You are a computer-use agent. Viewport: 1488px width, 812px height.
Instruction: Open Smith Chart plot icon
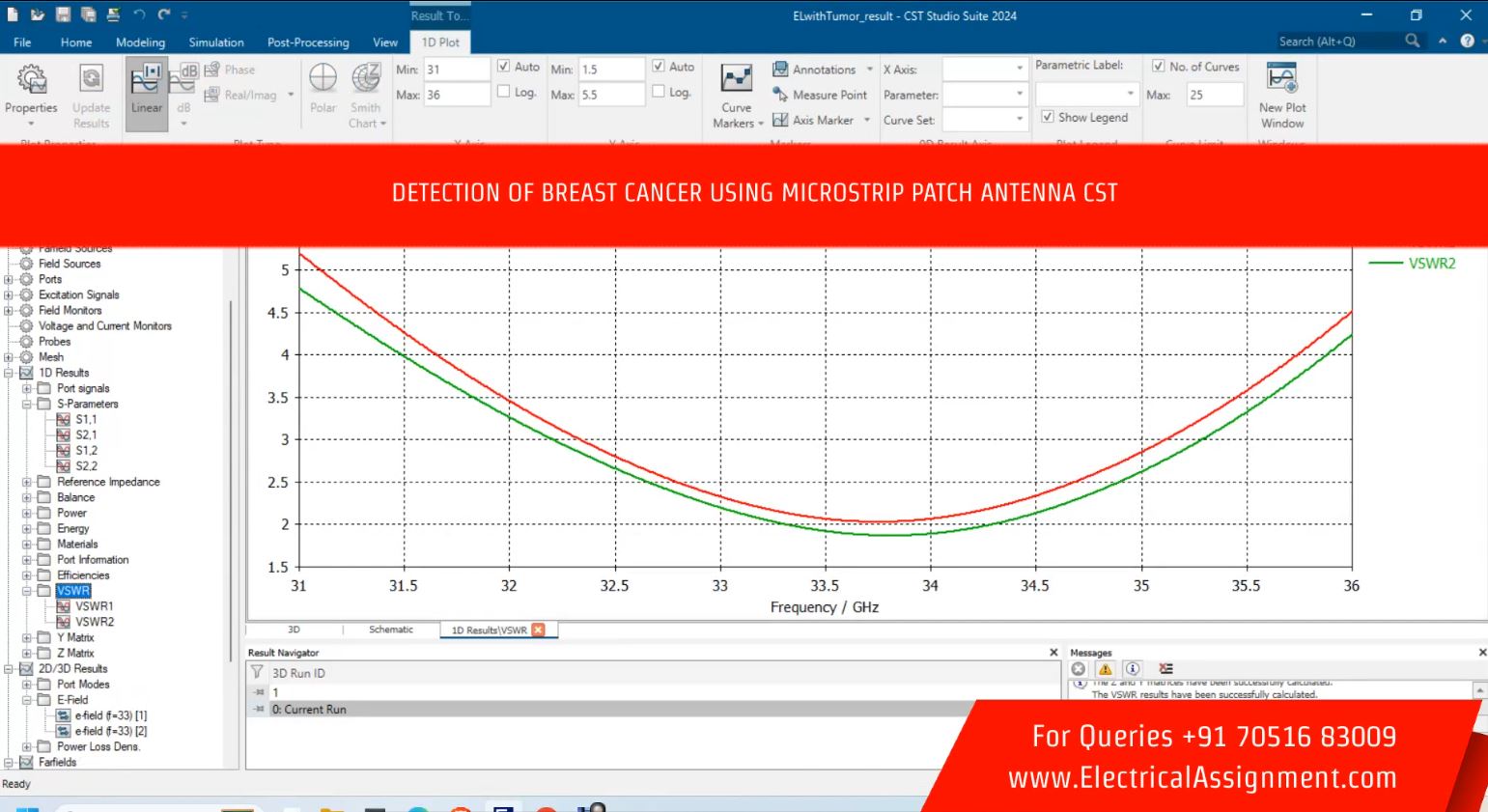coord(366,92)
